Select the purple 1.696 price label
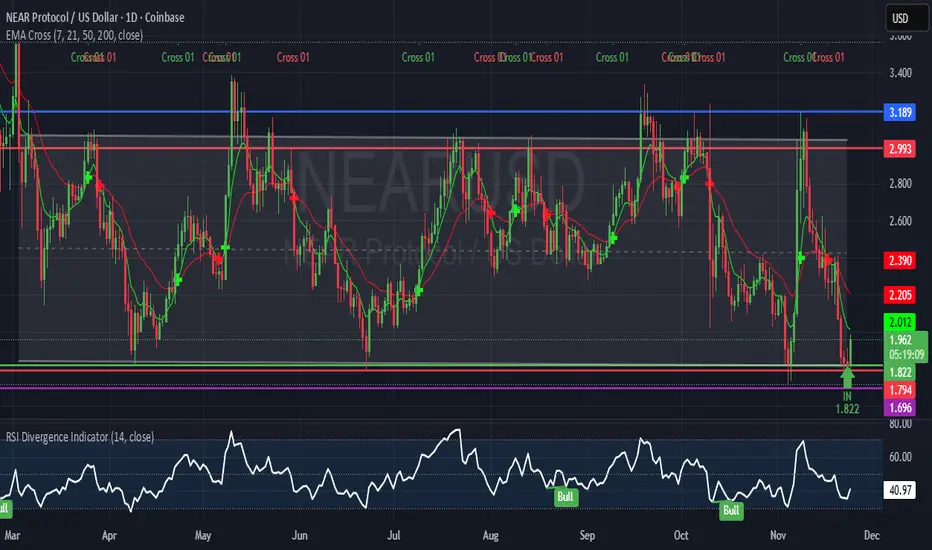 pyautogui.click(x=899, y=408)
